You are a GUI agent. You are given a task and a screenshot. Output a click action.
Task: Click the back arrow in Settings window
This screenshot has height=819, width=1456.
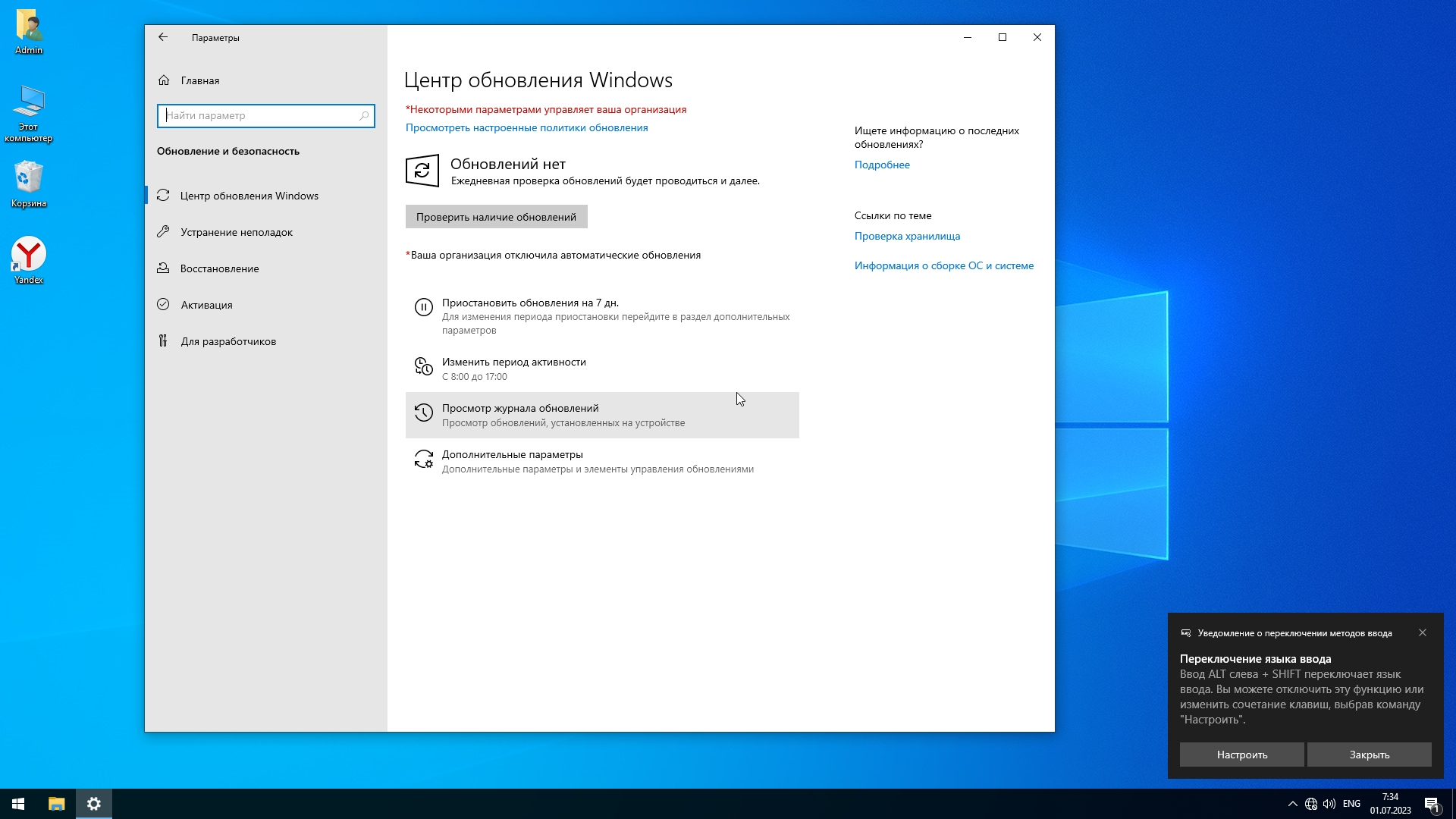pos(163,37)
